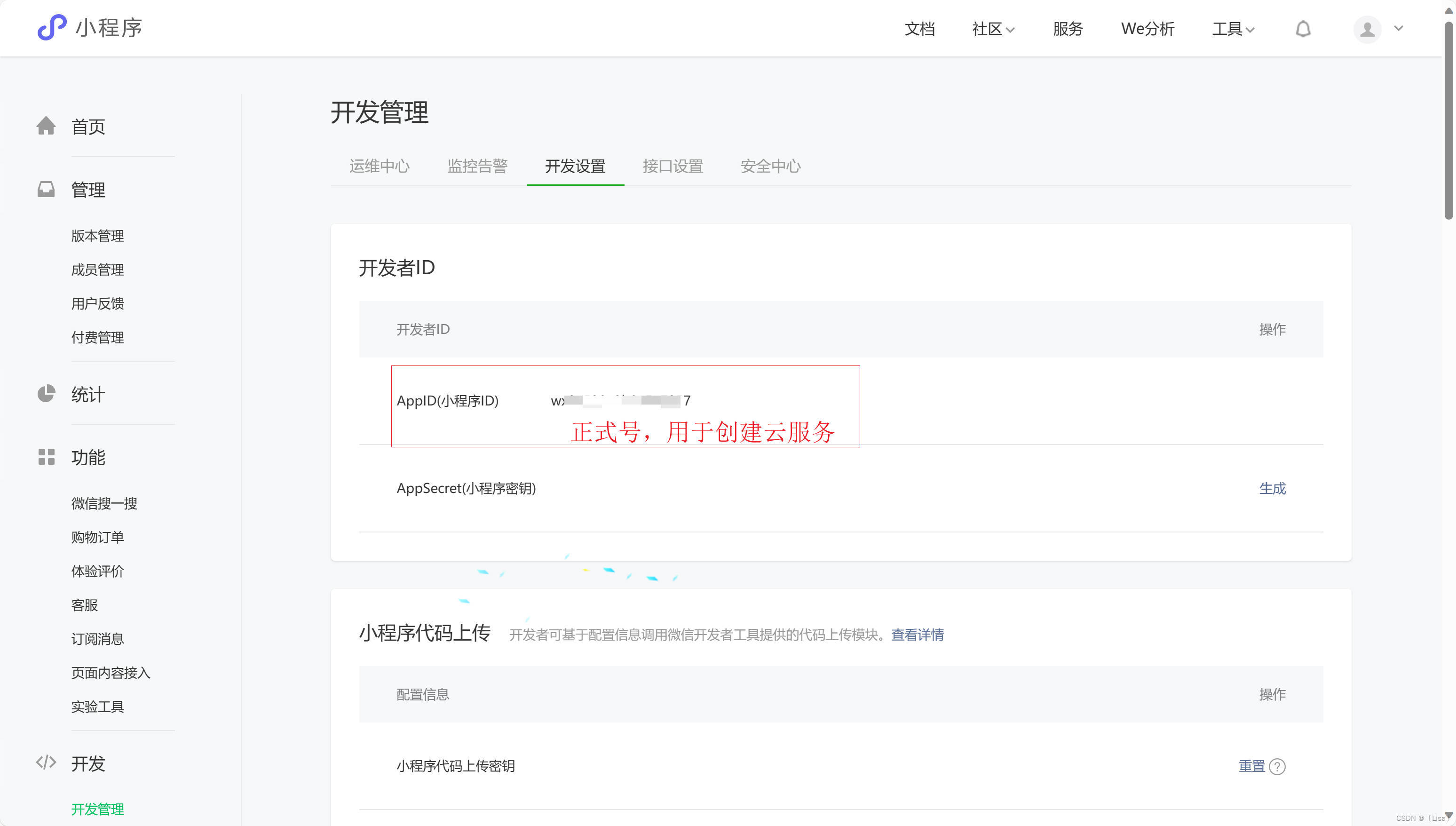Open 订阅消息 in sidebar
Viewport: 1456px width, 826px height.
[x=97, y=639]
